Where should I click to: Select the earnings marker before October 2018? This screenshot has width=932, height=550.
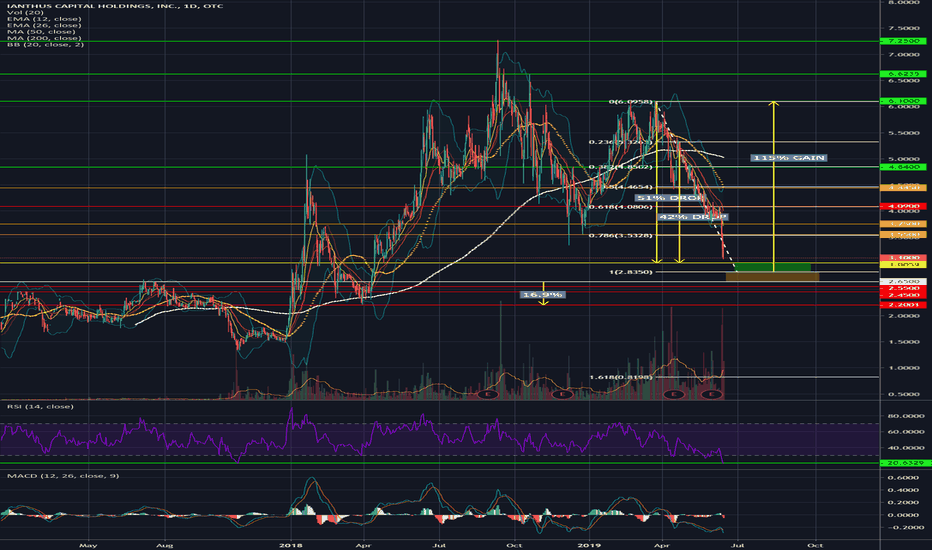[487, 394]
